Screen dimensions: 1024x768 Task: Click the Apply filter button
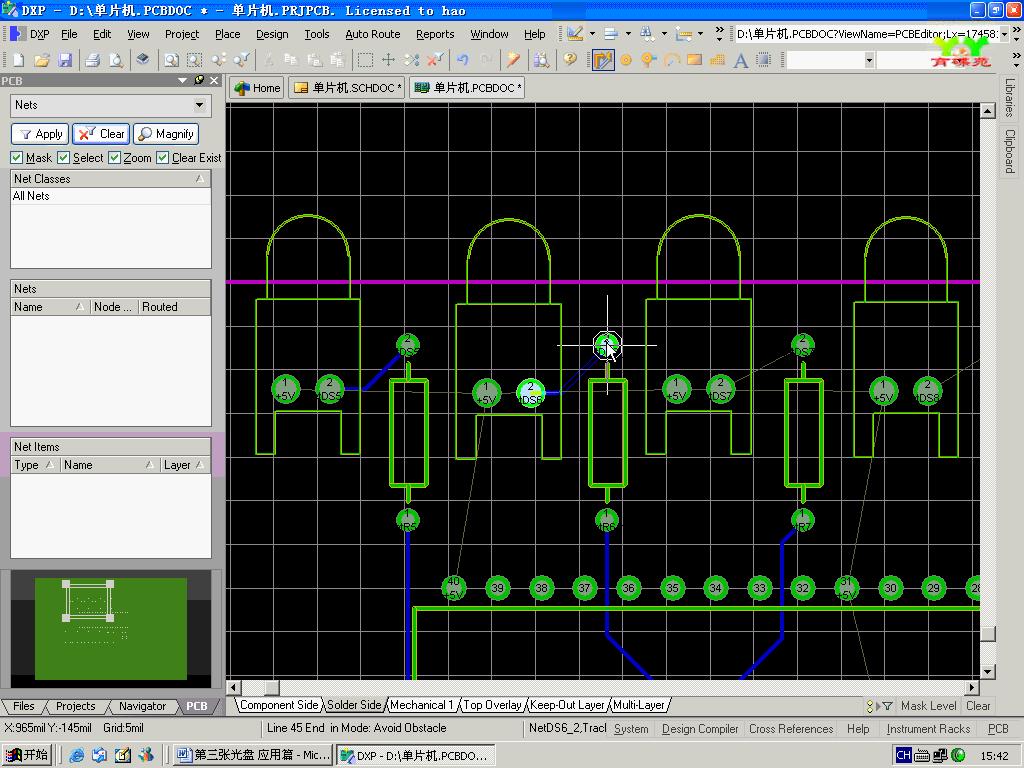pyautogui.click(x=40, y=134)
